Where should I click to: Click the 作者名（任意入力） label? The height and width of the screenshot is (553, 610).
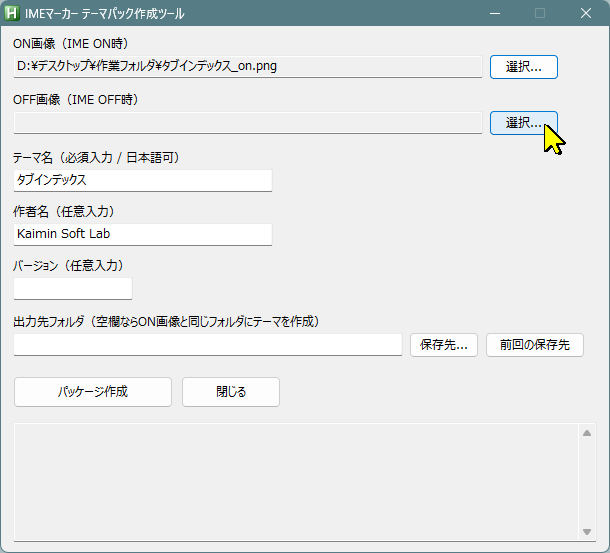64,212
